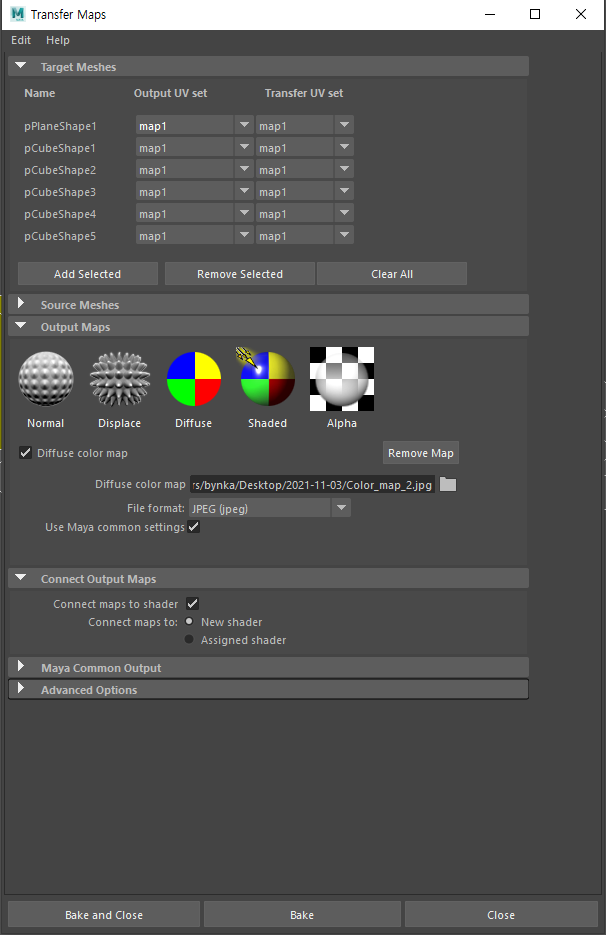Select the New shader radio option
This screenshot has height=935, width=606.
[x=189, y=621]
